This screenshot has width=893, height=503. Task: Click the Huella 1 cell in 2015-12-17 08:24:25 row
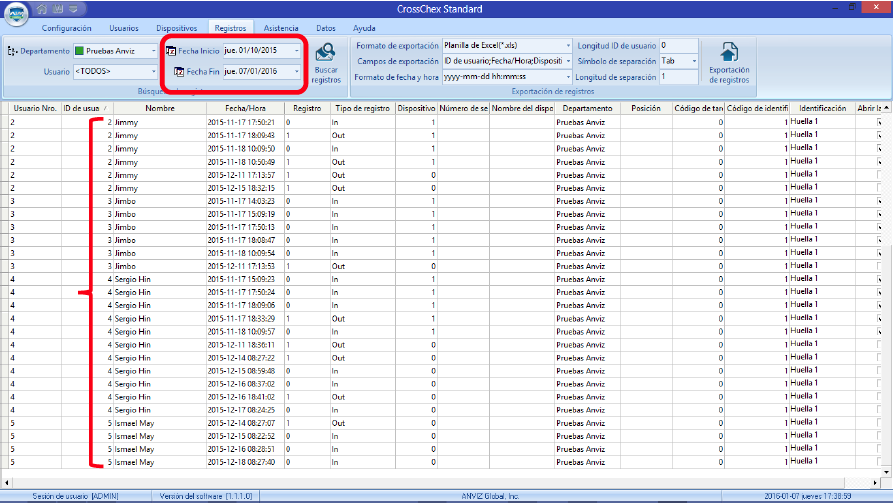tap(822, 409)
